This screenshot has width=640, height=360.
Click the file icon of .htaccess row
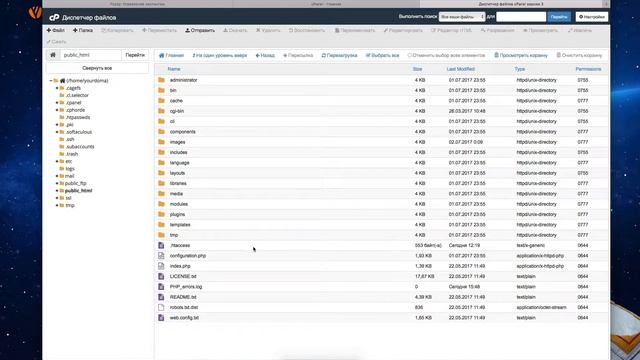[161, 245]
